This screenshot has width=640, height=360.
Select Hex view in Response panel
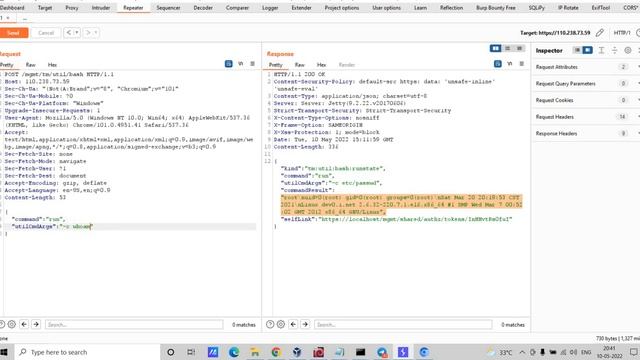pyautogui.click(x=321, y=65)
